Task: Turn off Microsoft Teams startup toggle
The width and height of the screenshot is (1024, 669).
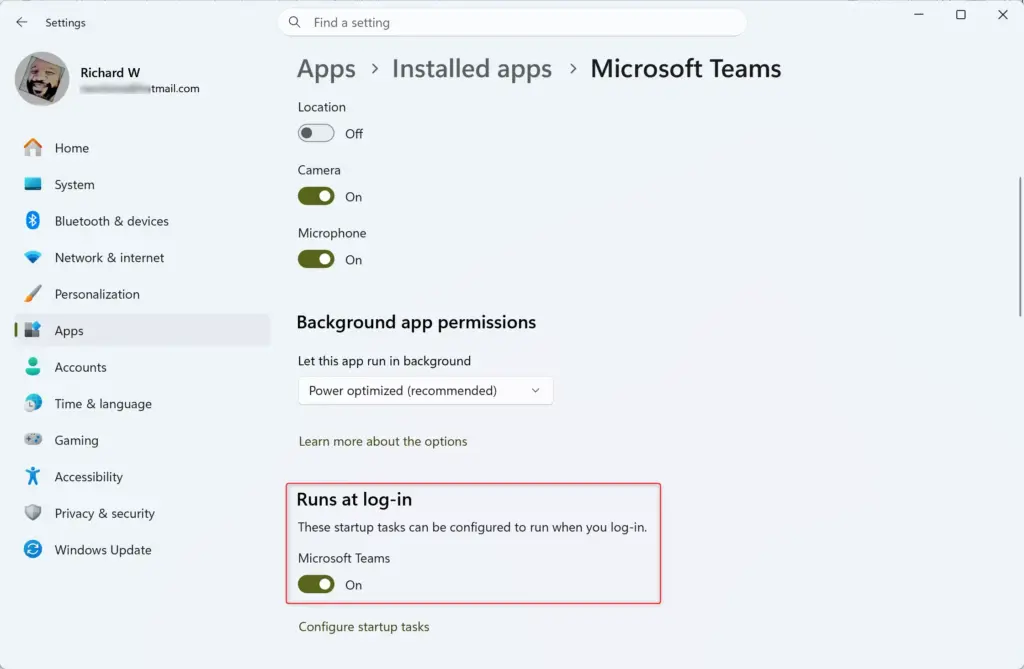Action: (x=316, y=584)
